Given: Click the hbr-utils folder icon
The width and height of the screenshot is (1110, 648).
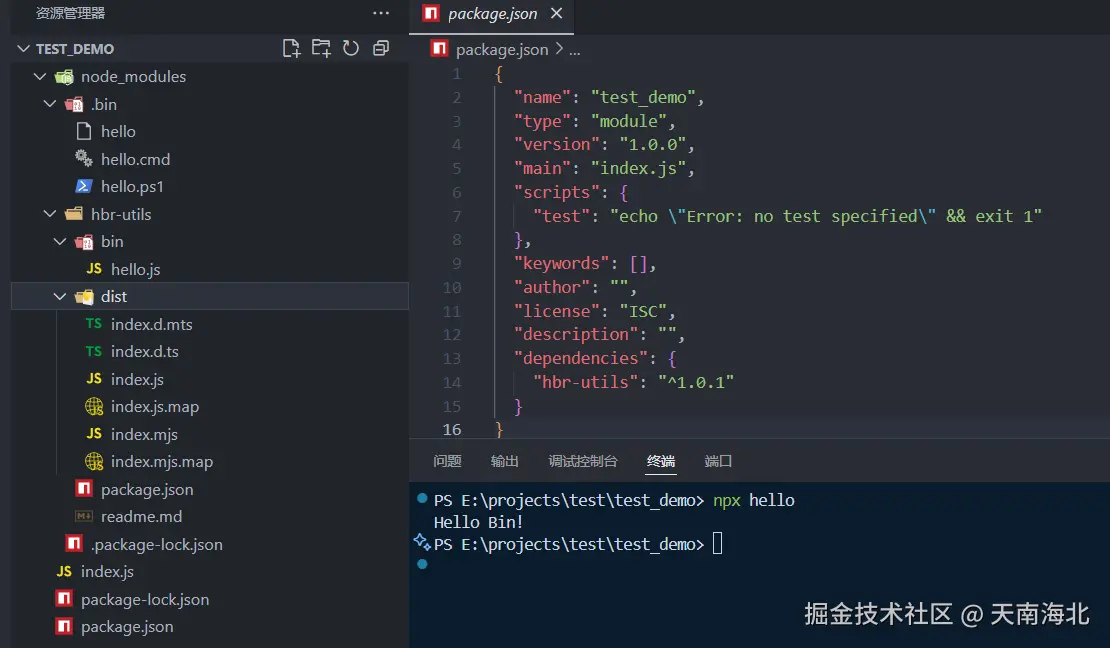Looking at the screenshot, I should (74, 214).
